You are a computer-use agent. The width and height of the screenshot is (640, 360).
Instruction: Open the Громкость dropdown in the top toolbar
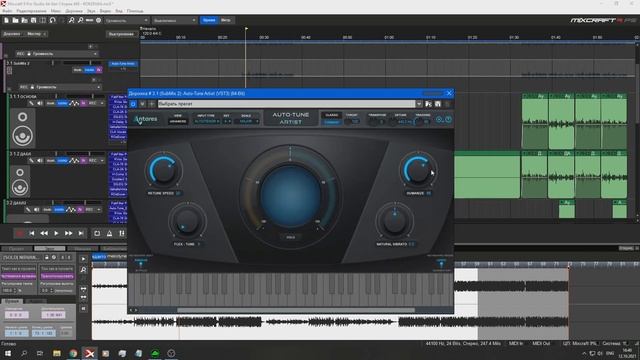coord(127,20)
